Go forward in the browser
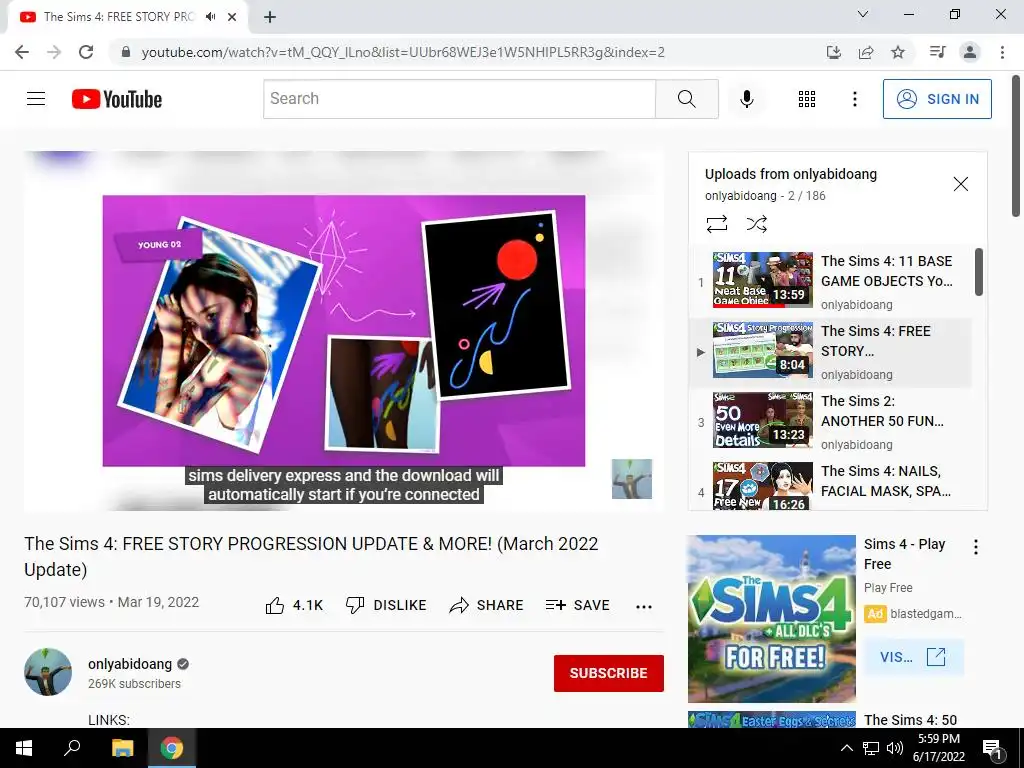 coord(54,52)
